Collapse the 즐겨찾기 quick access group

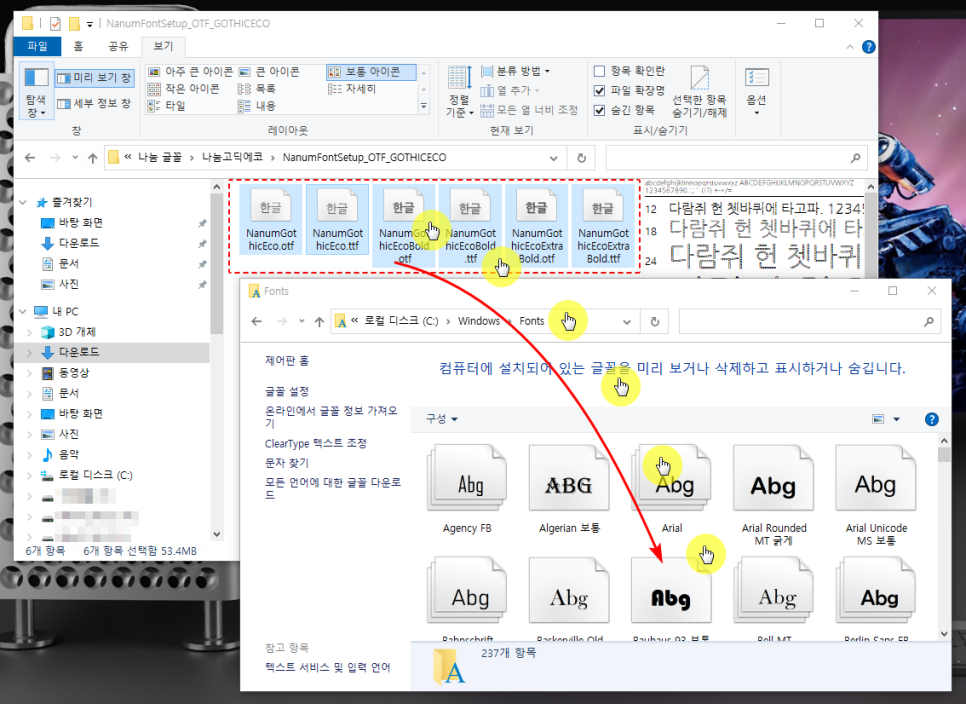[x=23, y=203]
